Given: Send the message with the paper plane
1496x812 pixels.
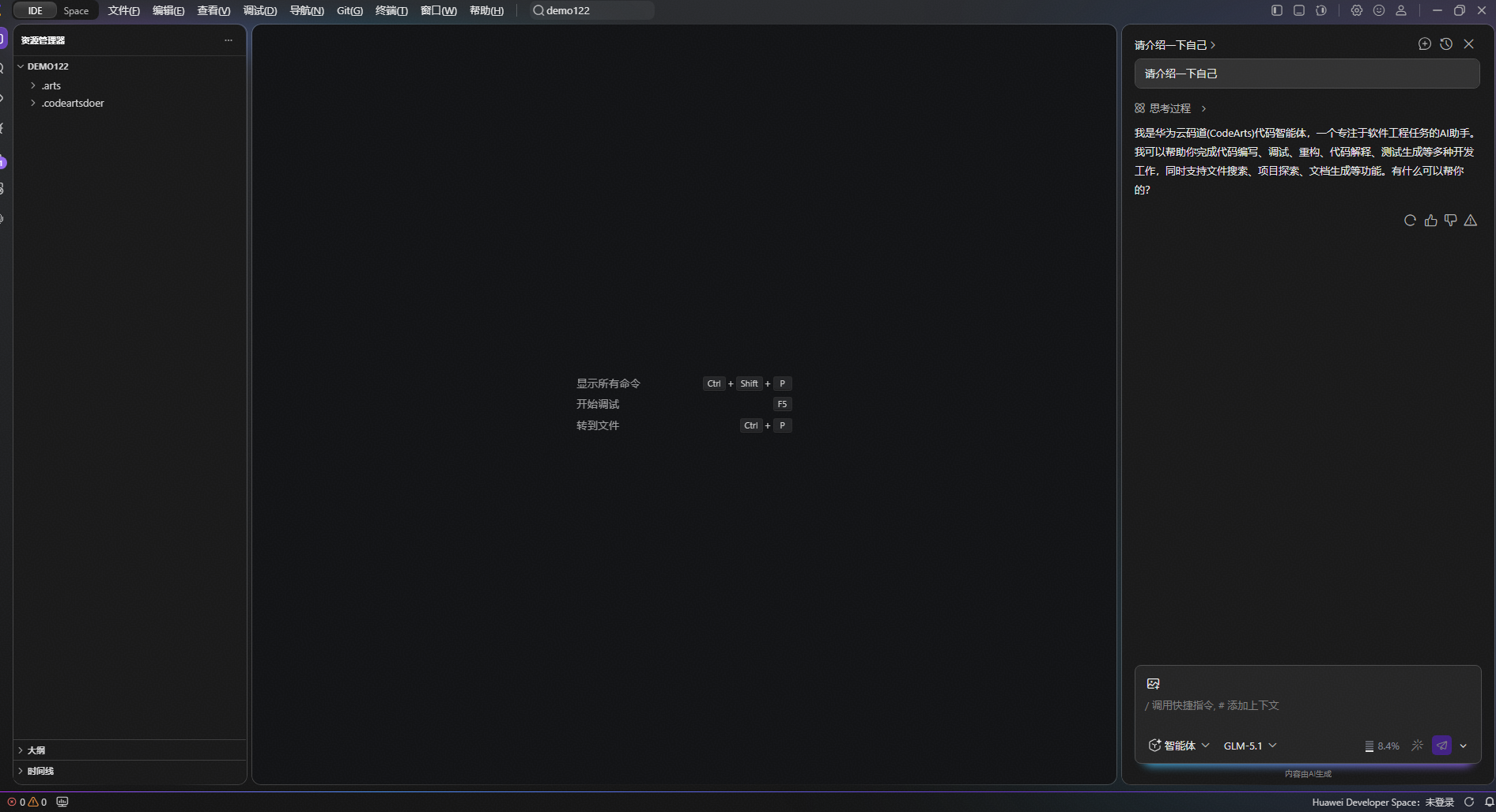Looking at the screenshot, I should (1442, 745).
